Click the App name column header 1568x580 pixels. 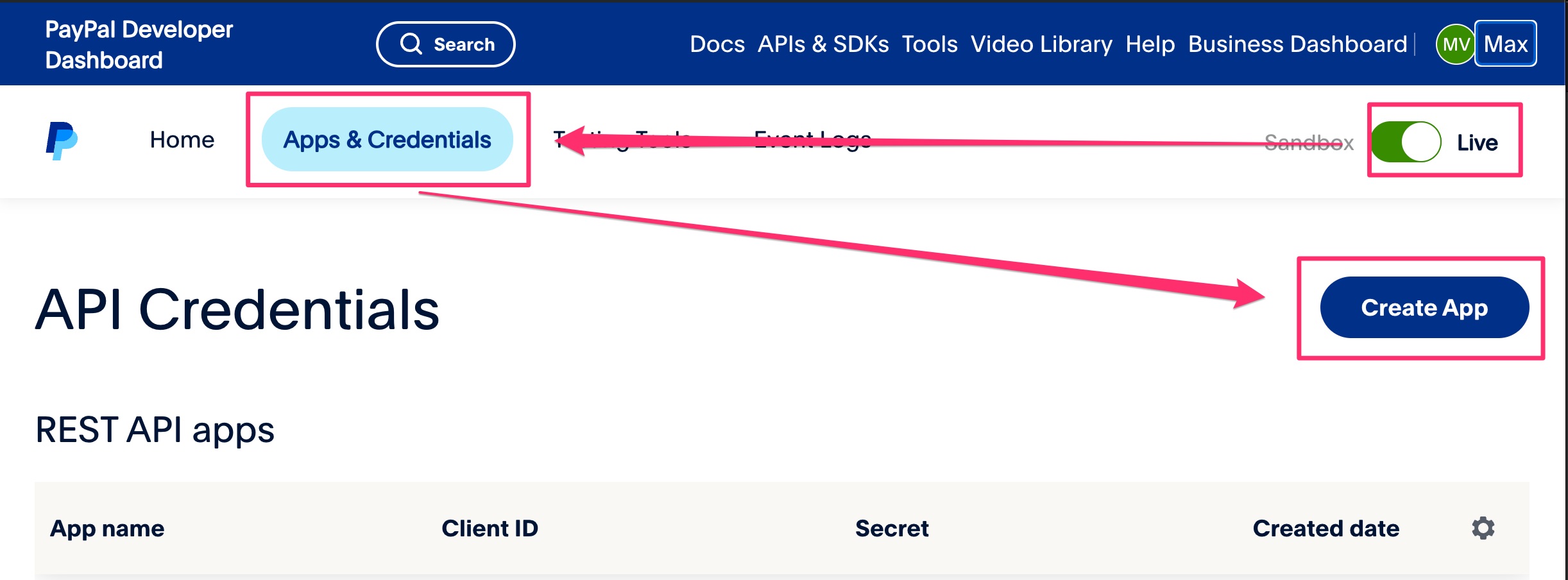click(107, 529)
